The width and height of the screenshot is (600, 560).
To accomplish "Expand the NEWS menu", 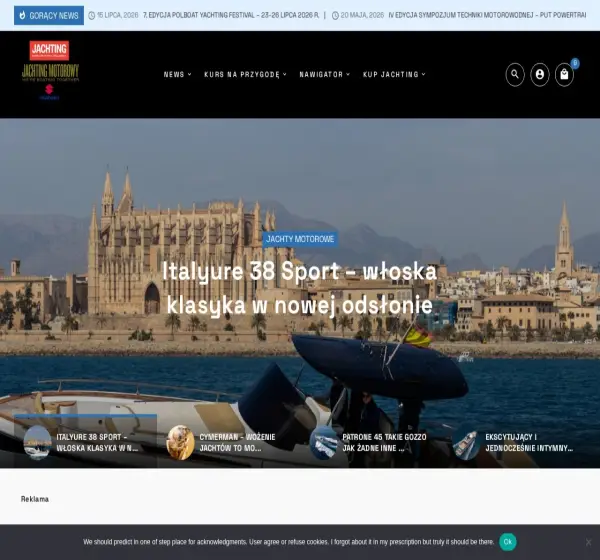I will [178, 74].
